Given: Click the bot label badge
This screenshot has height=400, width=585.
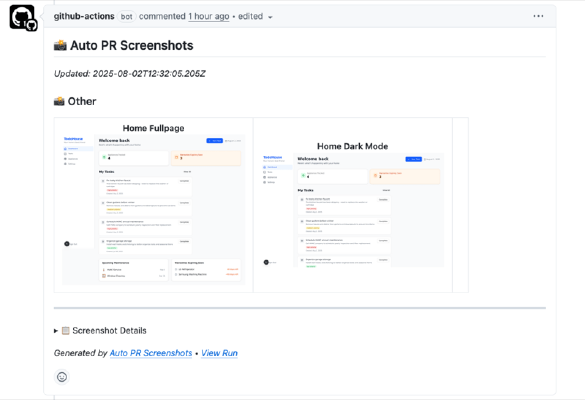Looking at the screenshot, I should pos(126,17).
